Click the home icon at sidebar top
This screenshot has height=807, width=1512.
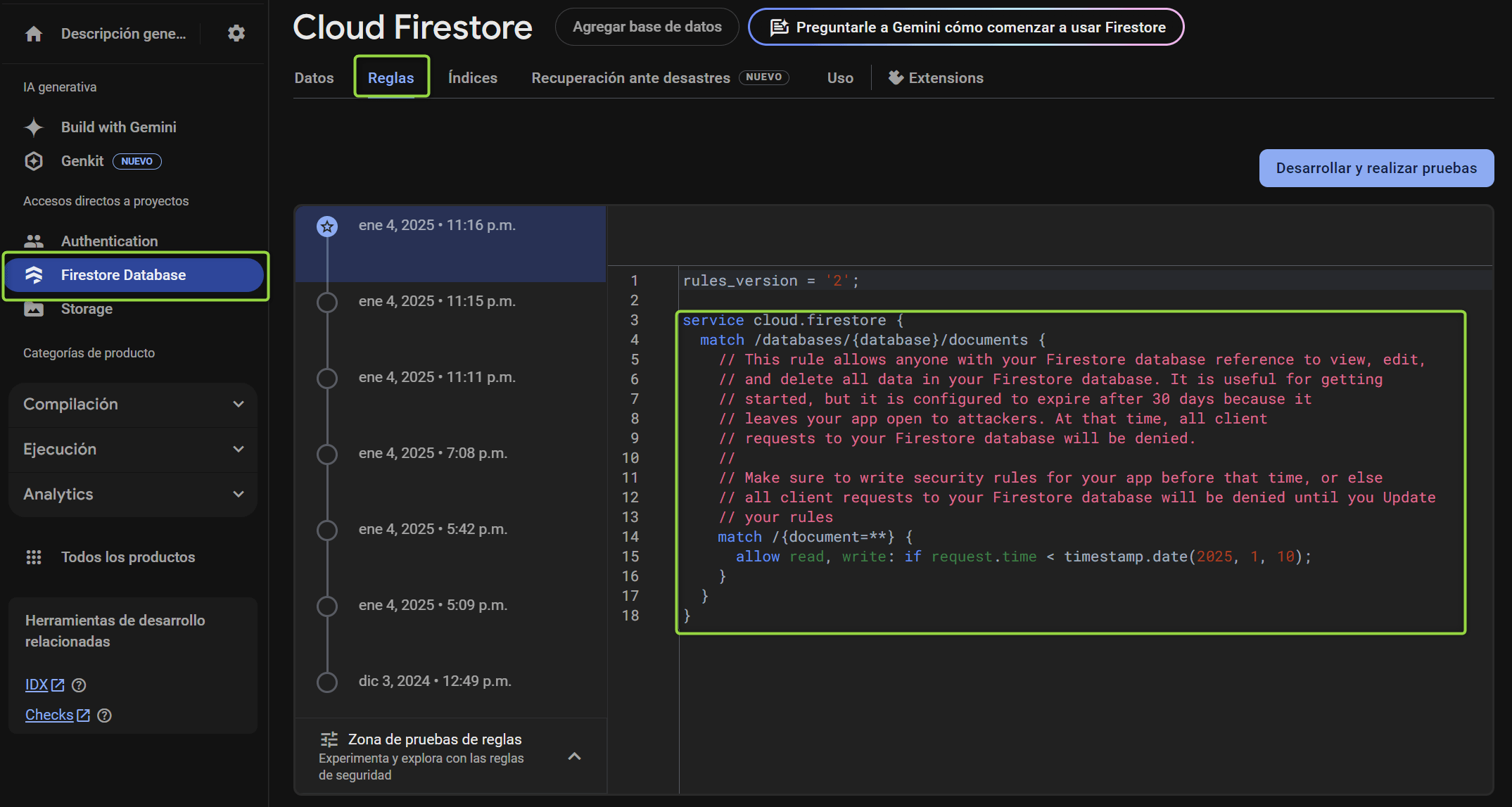pos(33,33)
